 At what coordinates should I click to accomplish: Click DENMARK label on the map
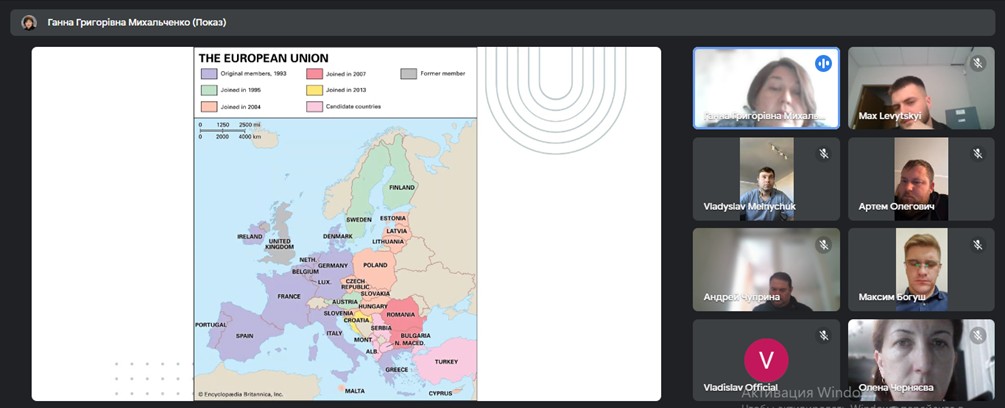338,236
